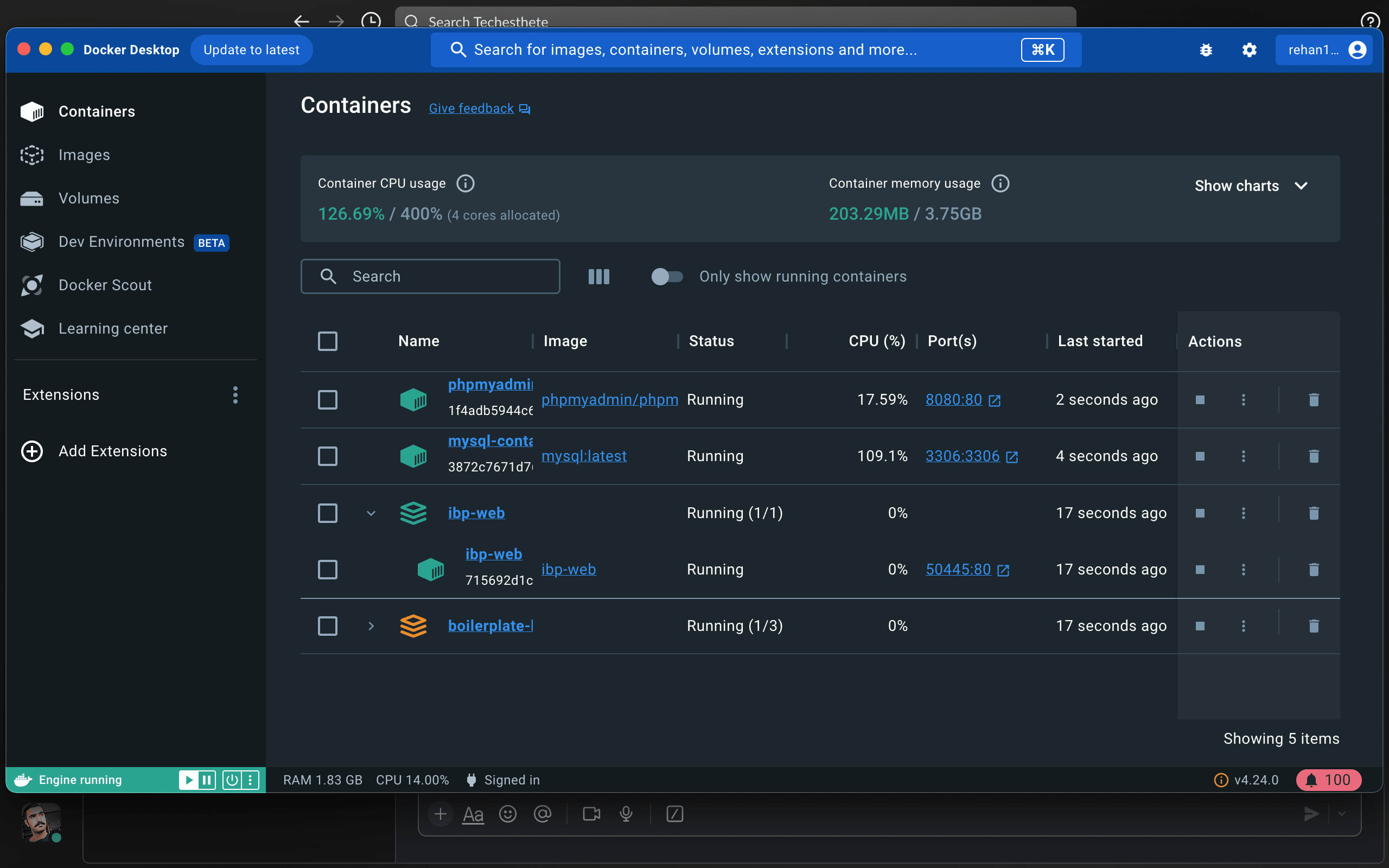The height and width of the screenshot is (868, 1389).
Task: Open port link 8080:80
Action: (953, 400)
